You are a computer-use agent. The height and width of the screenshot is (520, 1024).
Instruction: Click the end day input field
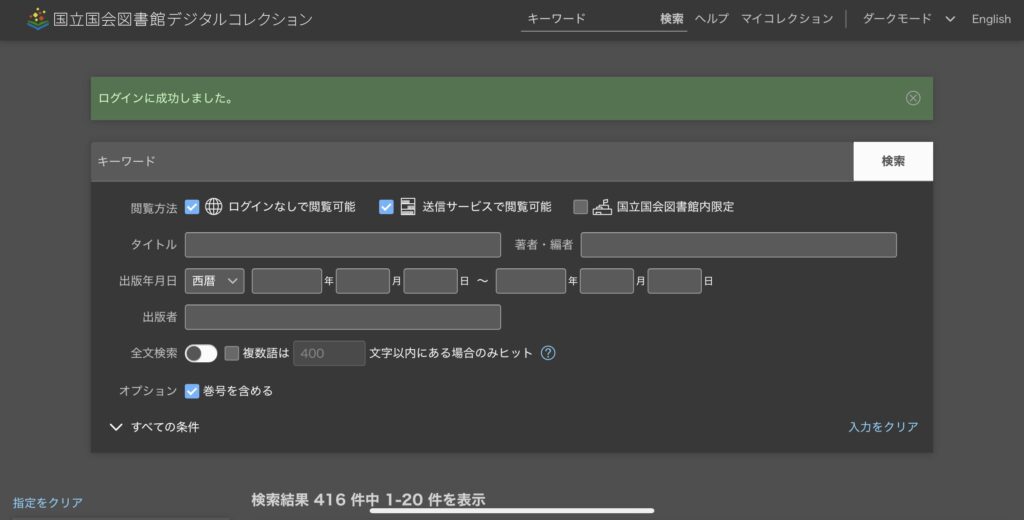[675, 281]
